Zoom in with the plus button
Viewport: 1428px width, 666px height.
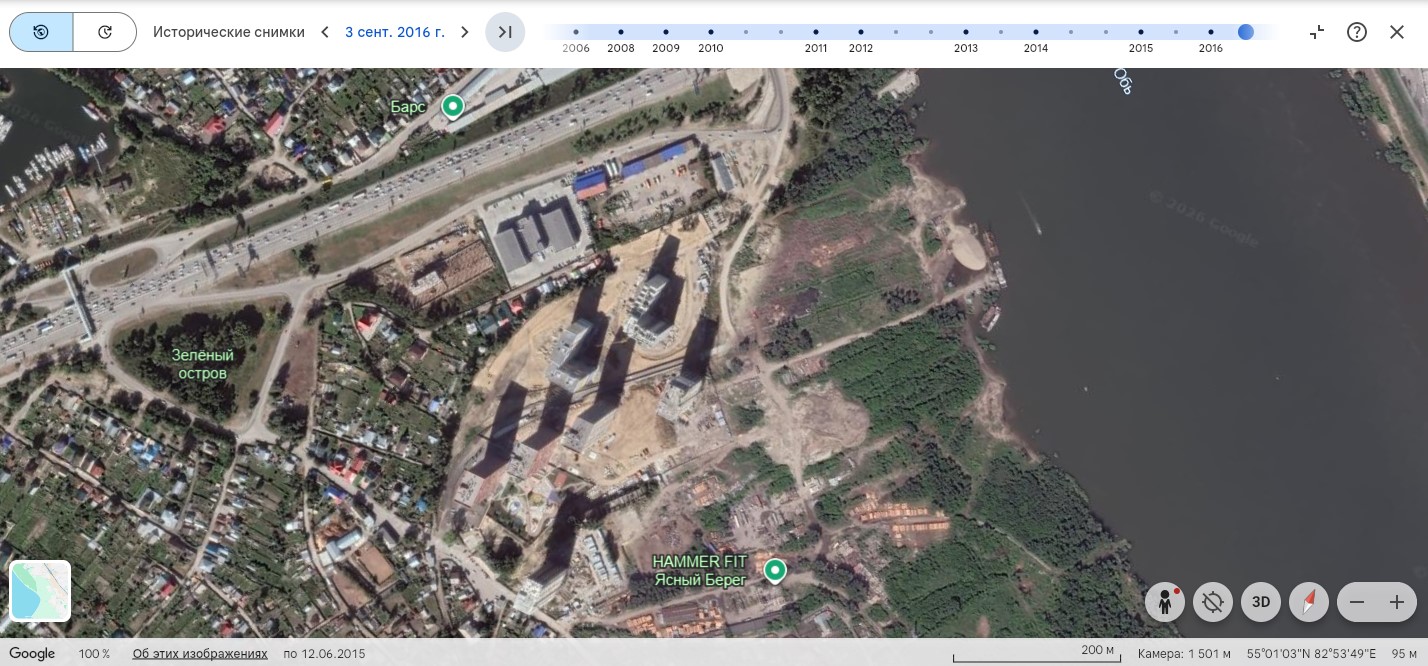tap(1397, 602)
